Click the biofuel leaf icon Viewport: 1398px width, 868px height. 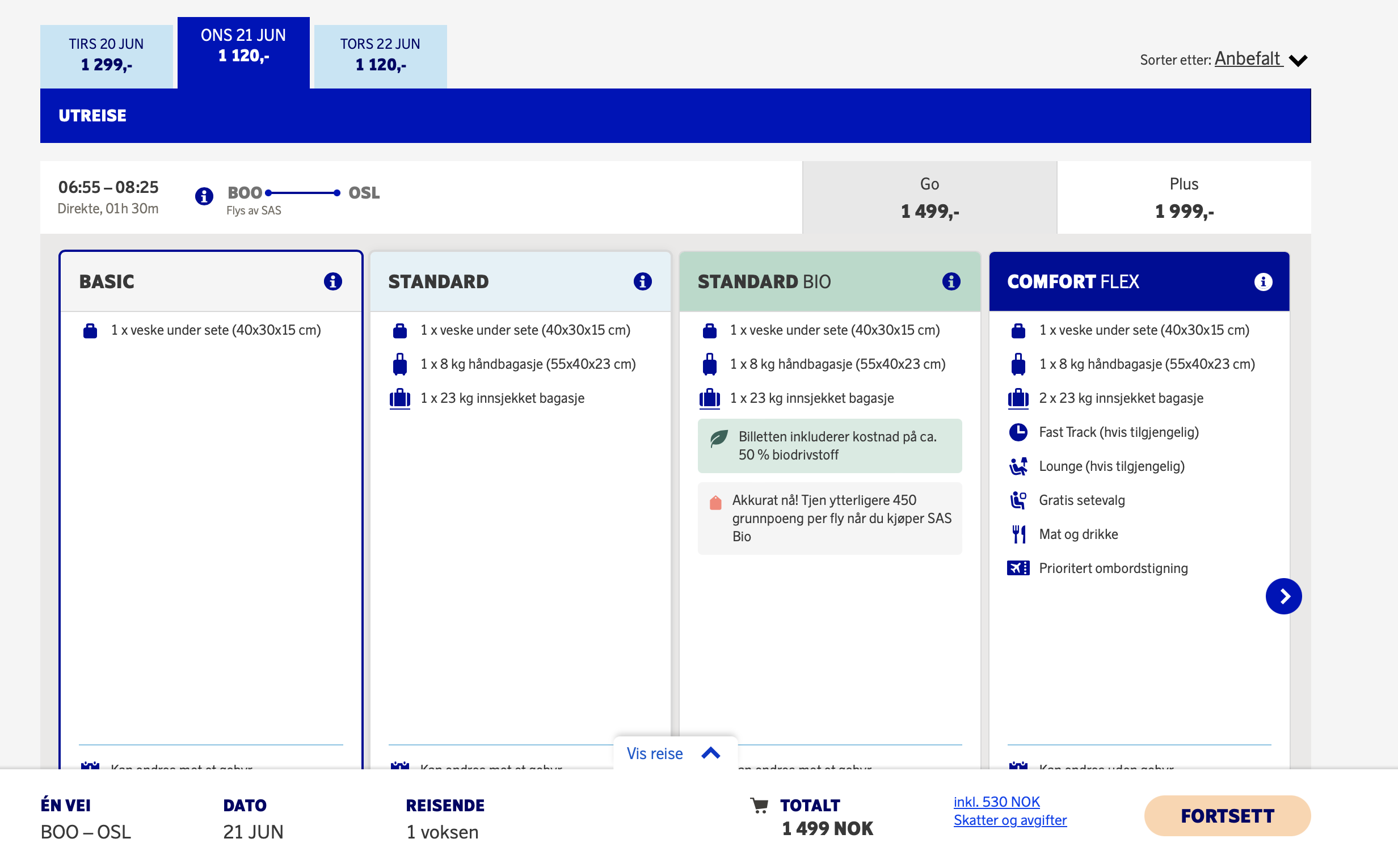(x=719, y=438)
